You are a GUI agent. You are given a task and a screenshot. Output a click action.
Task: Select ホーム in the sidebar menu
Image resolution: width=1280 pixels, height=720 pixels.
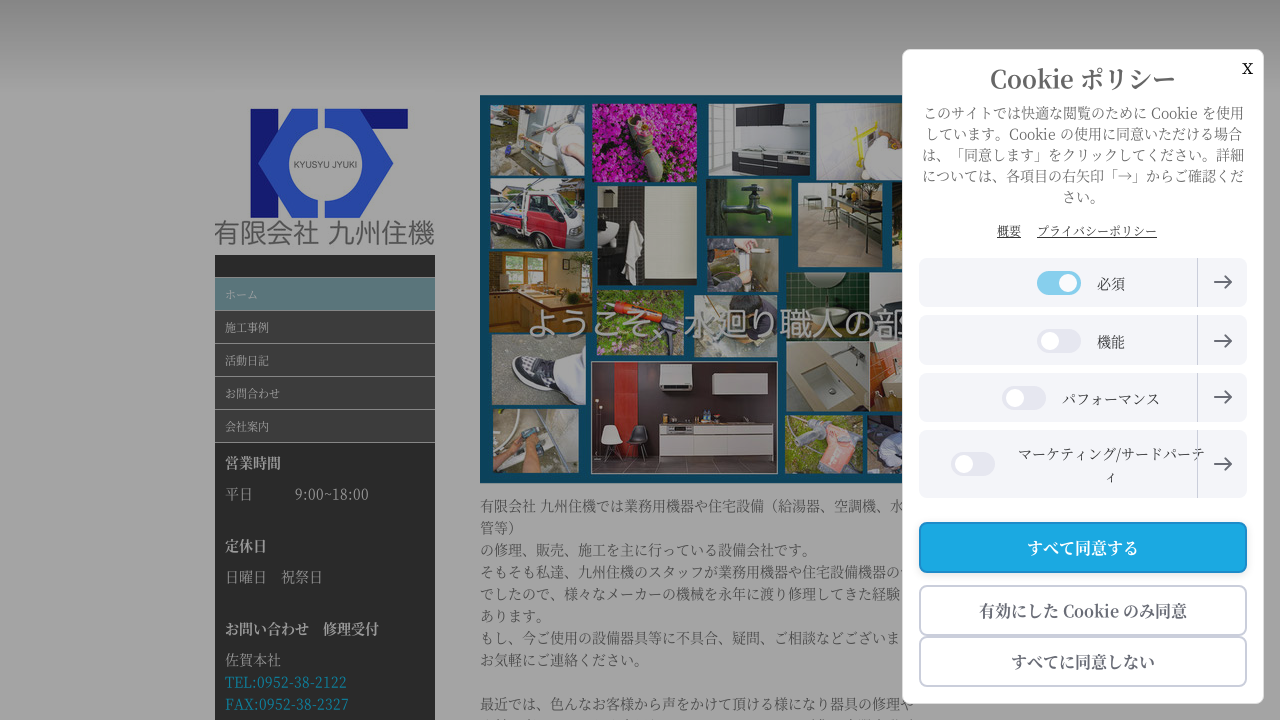pos(324,294)
